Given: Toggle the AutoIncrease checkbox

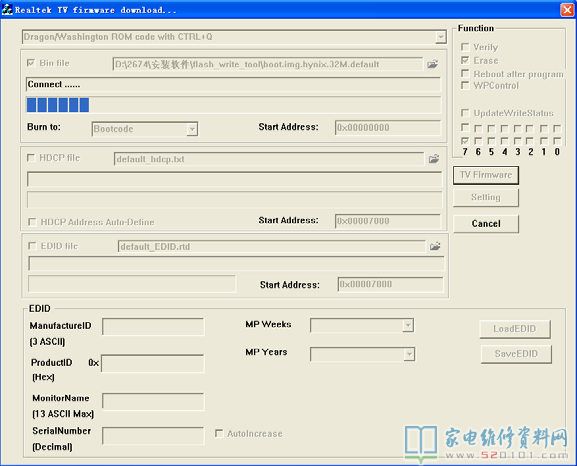Looking at the screenshot, I should [219, 433].
